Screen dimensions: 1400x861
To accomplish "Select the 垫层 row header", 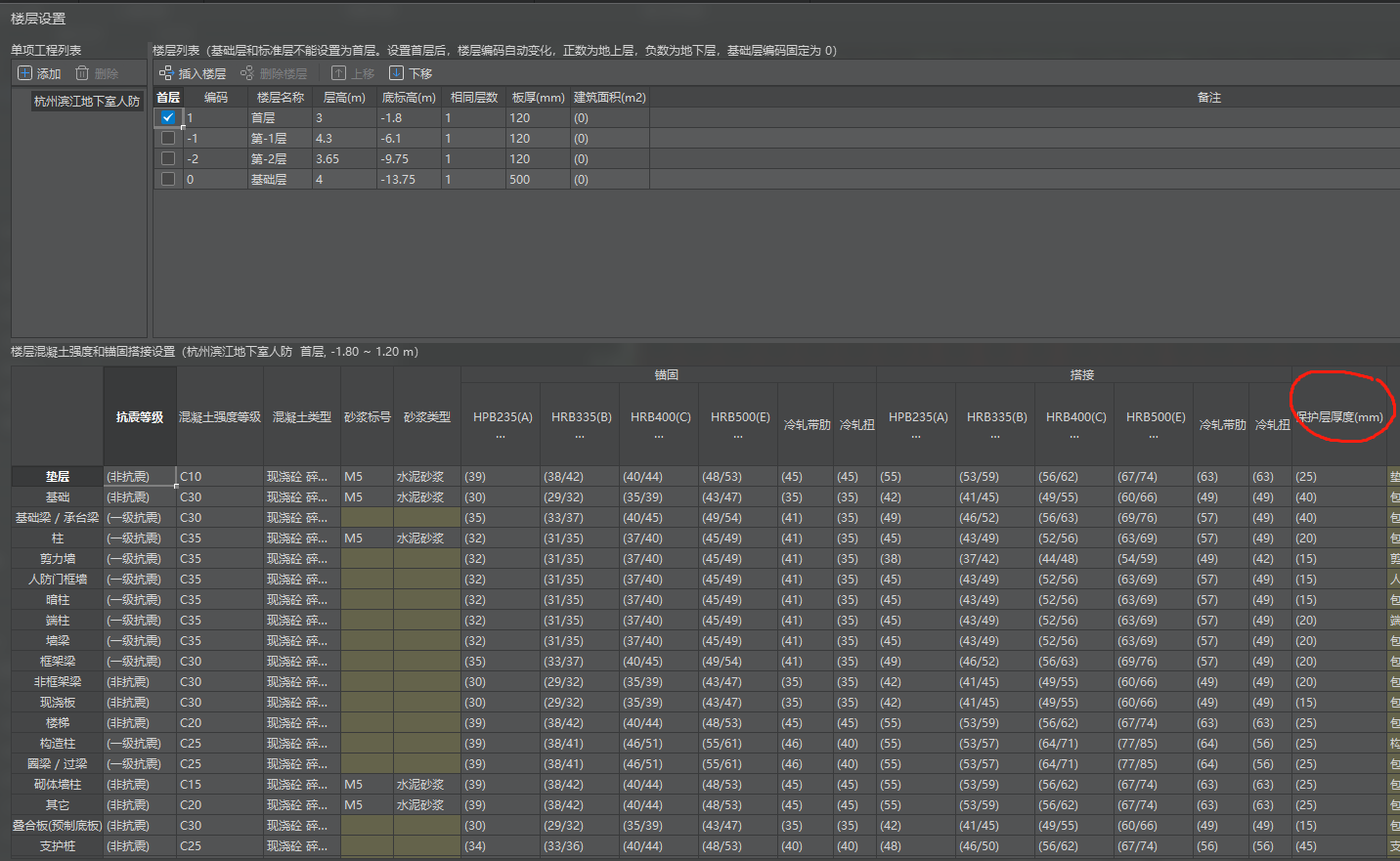I will pos(58,476).
